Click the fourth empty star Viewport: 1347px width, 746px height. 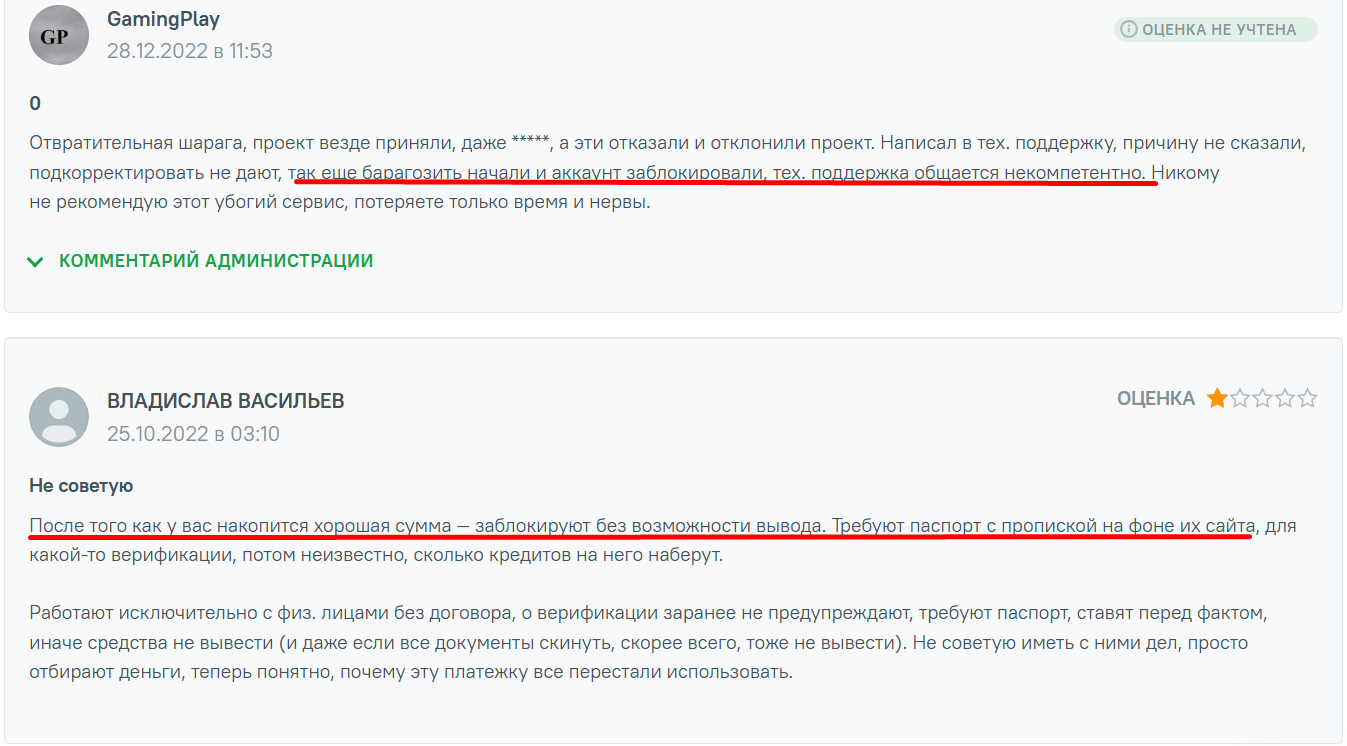click(1287, 397)
